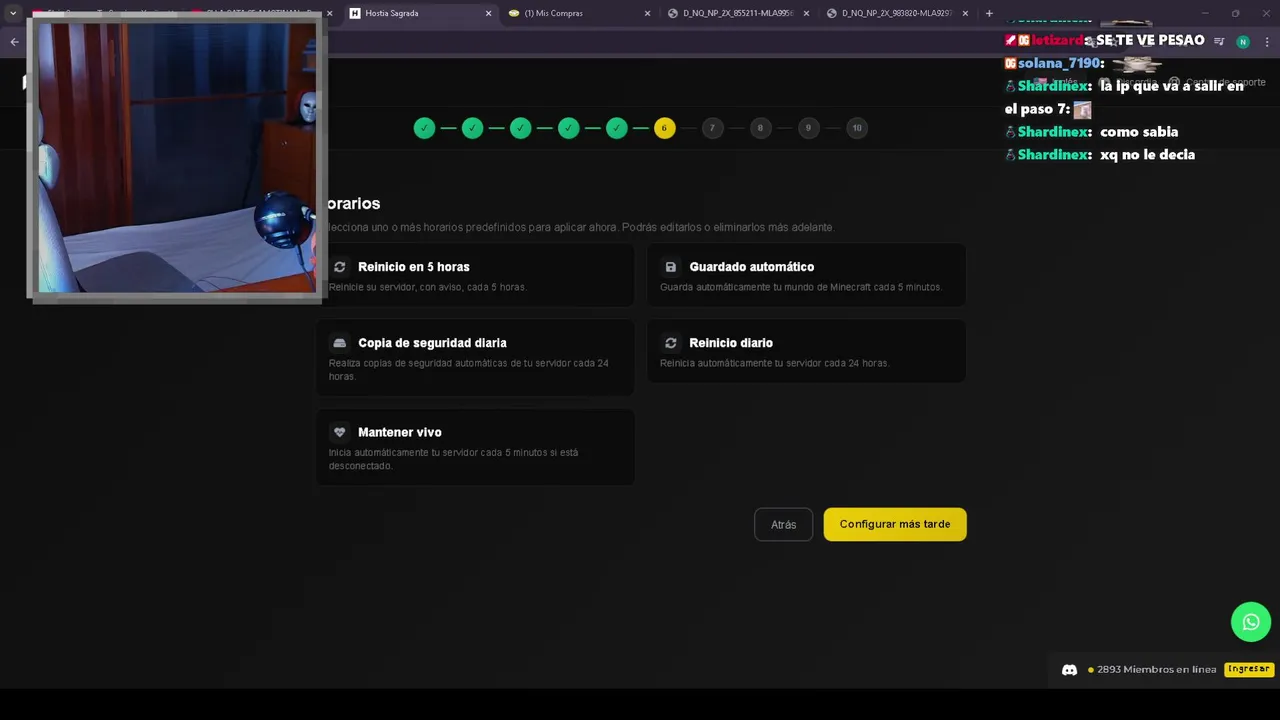Go to completed step 5 in the progress bar
This screenshot has width=1280, height=720.
617,128
